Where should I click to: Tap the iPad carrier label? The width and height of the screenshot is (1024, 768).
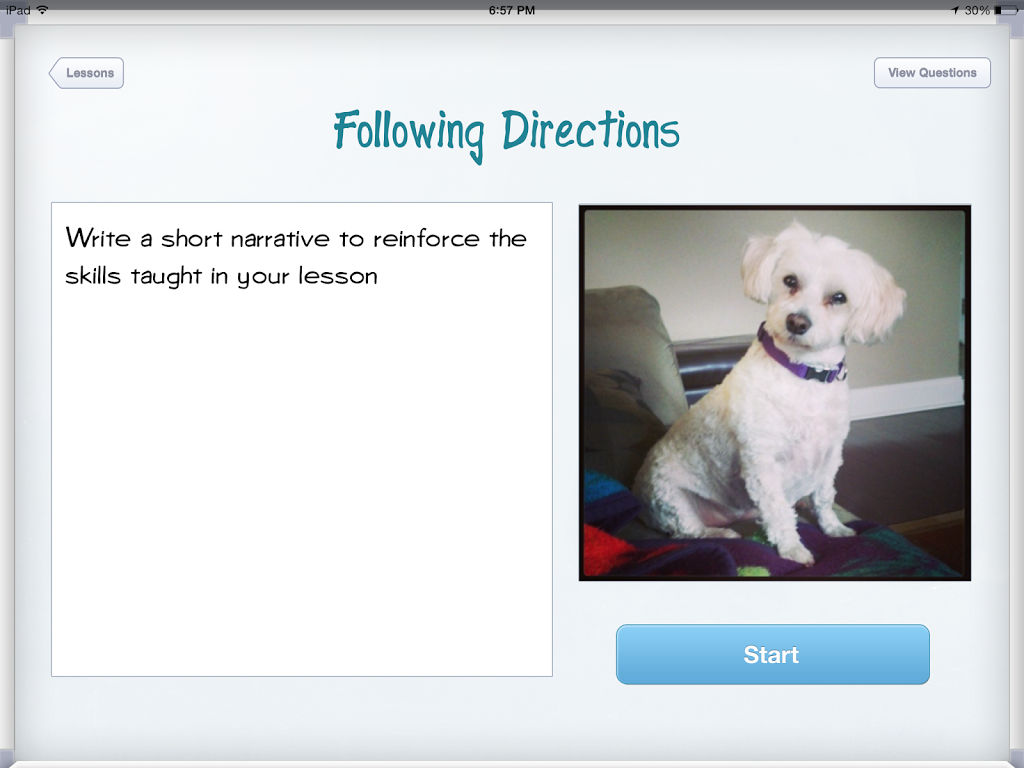(18, 10)
